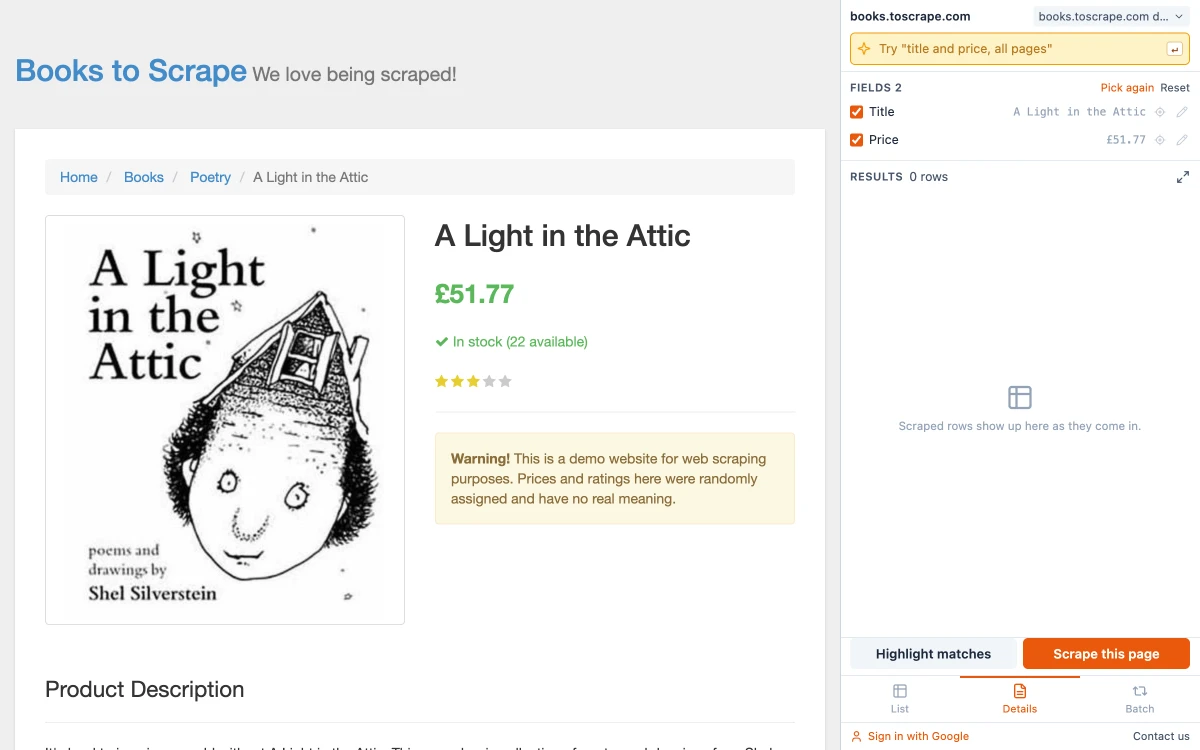
Task: Click the 'FIELDS 2' header label
Action: [x=876, y=88]
